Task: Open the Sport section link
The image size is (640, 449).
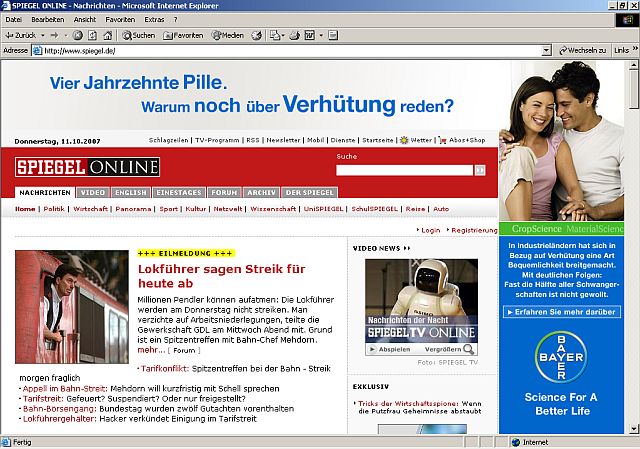Action: pos(169,209)
